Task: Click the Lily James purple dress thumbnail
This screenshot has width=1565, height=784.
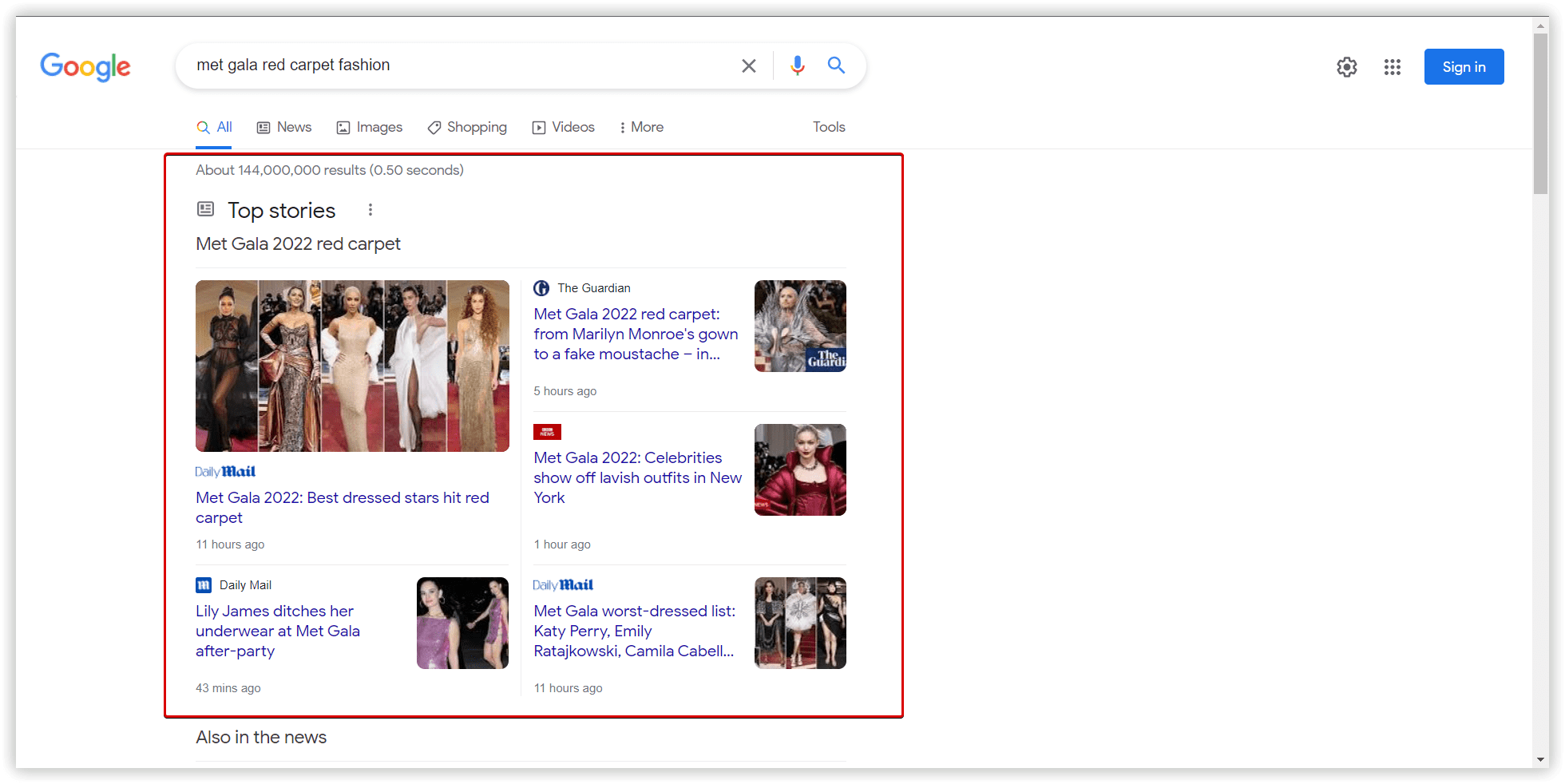Action: point(462,623)
